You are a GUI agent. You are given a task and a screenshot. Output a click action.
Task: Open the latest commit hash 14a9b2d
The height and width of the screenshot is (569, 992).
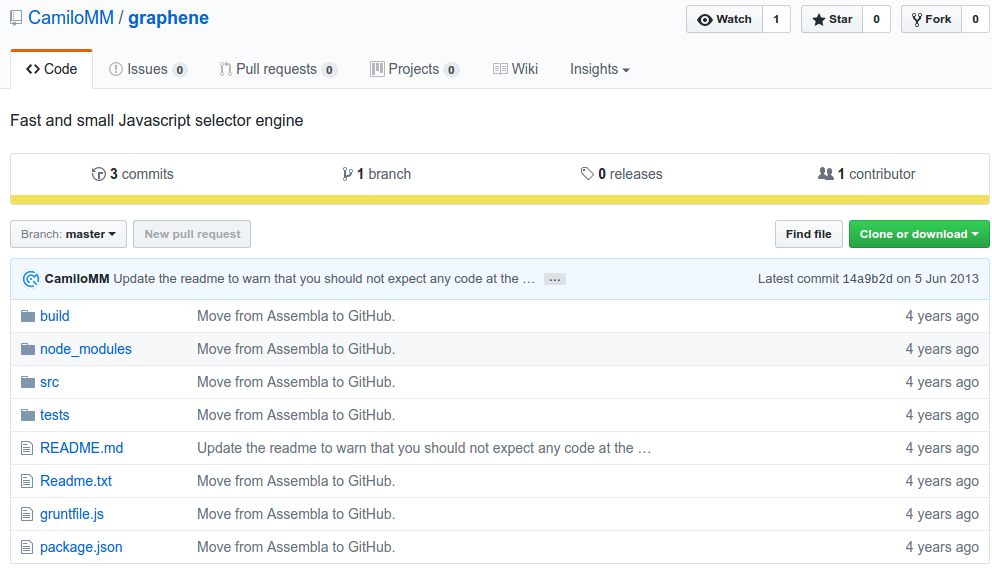click(x=867, y=278)
